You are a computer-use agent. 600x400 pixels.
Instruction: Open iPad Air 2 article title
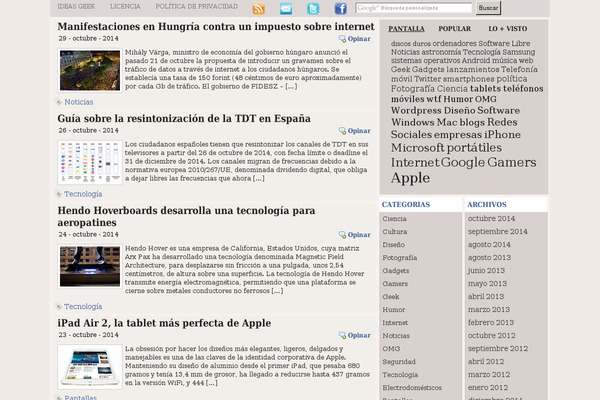point(164,323)
